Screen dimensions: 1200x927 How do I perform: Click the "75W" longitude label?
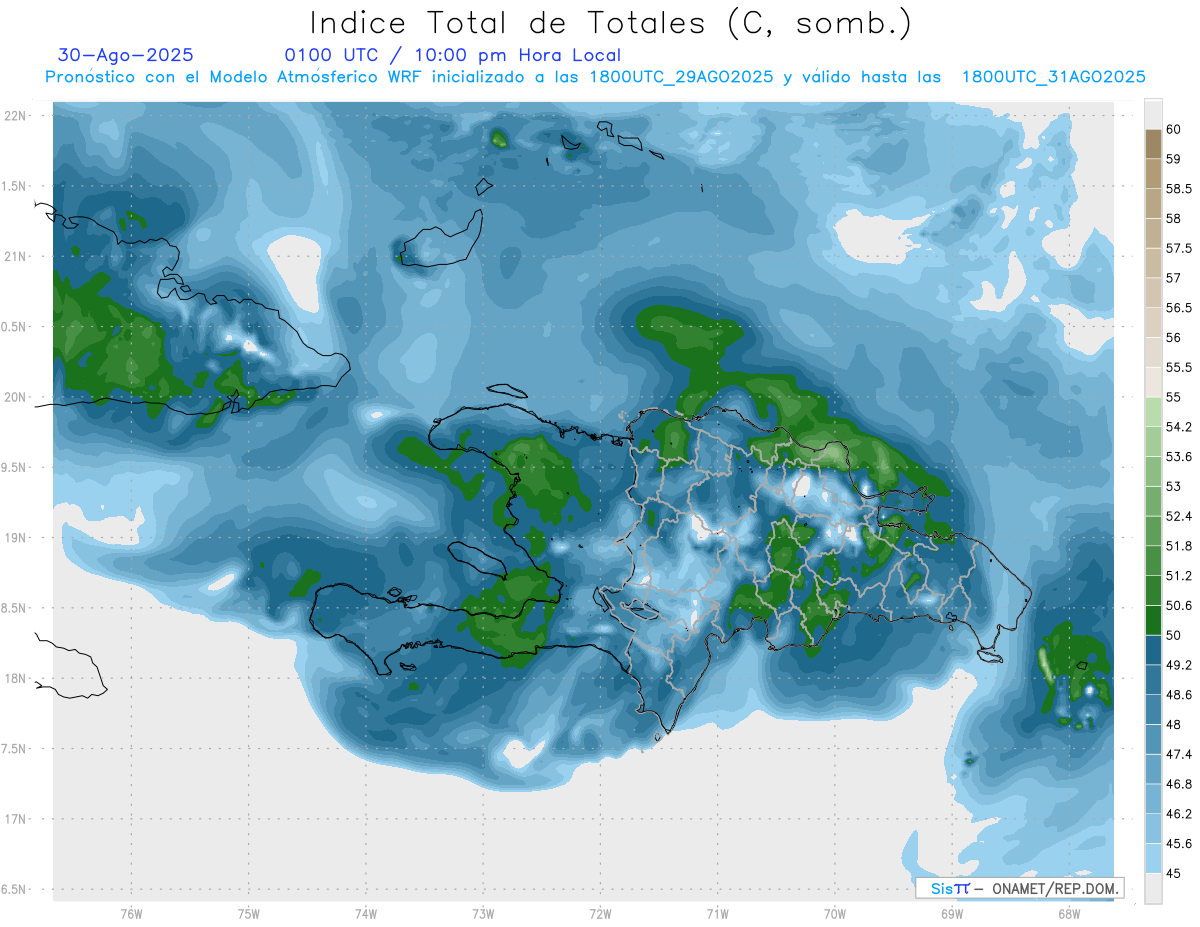click(x=249, y=913)
